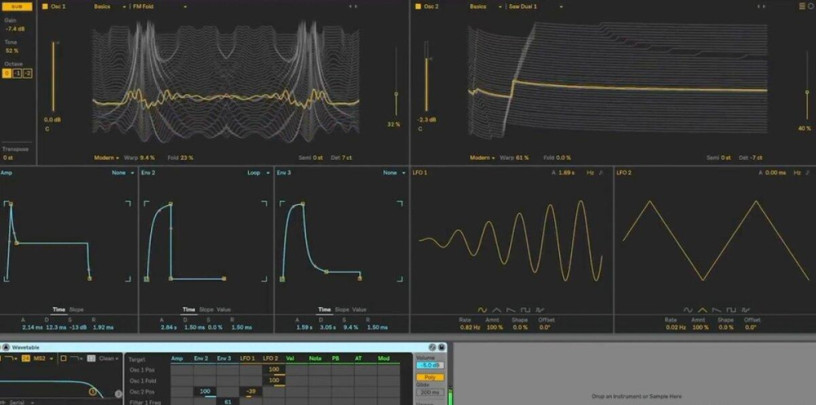The image size is (816, 405).
Task: Click the Volume field showing -5.0 dB
Action: point(430,365)
